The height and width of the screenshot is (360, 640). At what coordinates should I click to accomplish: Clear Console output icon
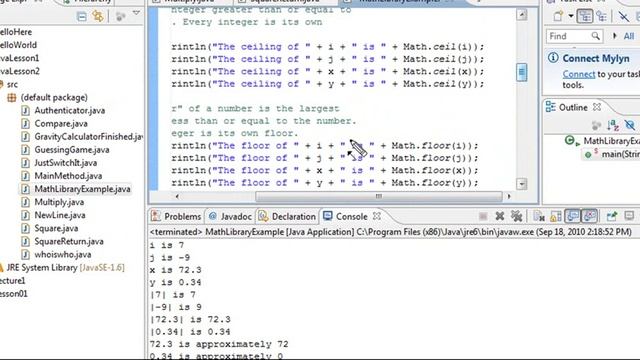click(539, 216)
